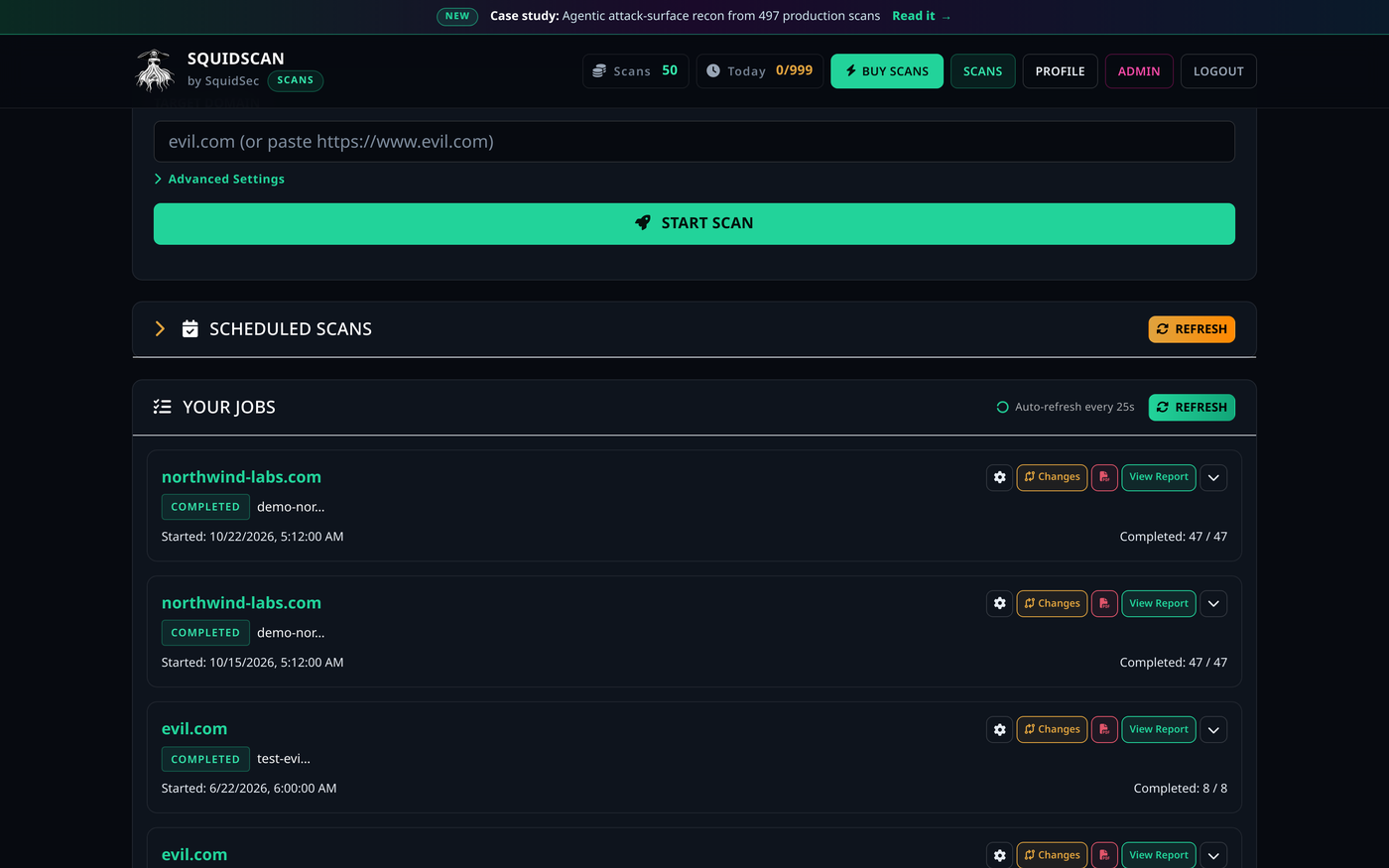Open settings gear for northwind-labs.com 10/22 job
Screen dimensions: 1389x868
point(999,477)
